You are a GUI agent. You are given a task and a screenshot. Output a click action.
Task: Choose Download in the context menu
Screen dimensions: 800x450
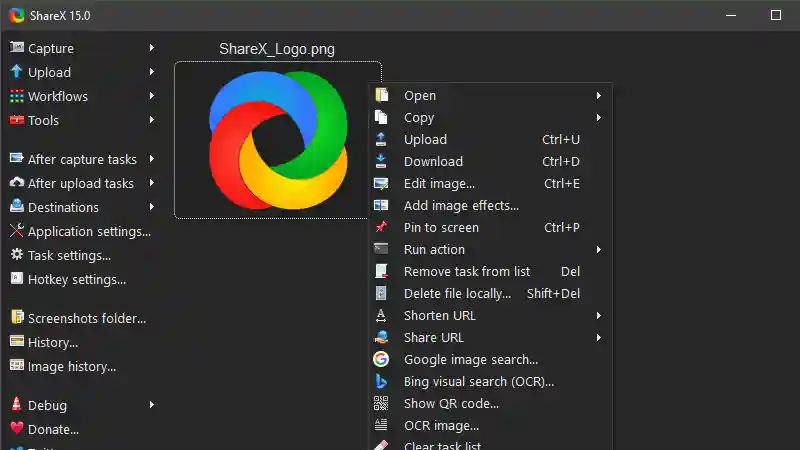tap(490, 161)
